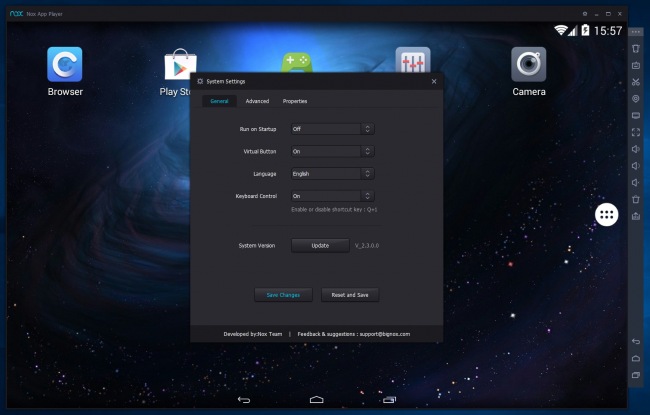Tap Android navigation bar home button
Viewport: 650px width, 415px height.
316,400
